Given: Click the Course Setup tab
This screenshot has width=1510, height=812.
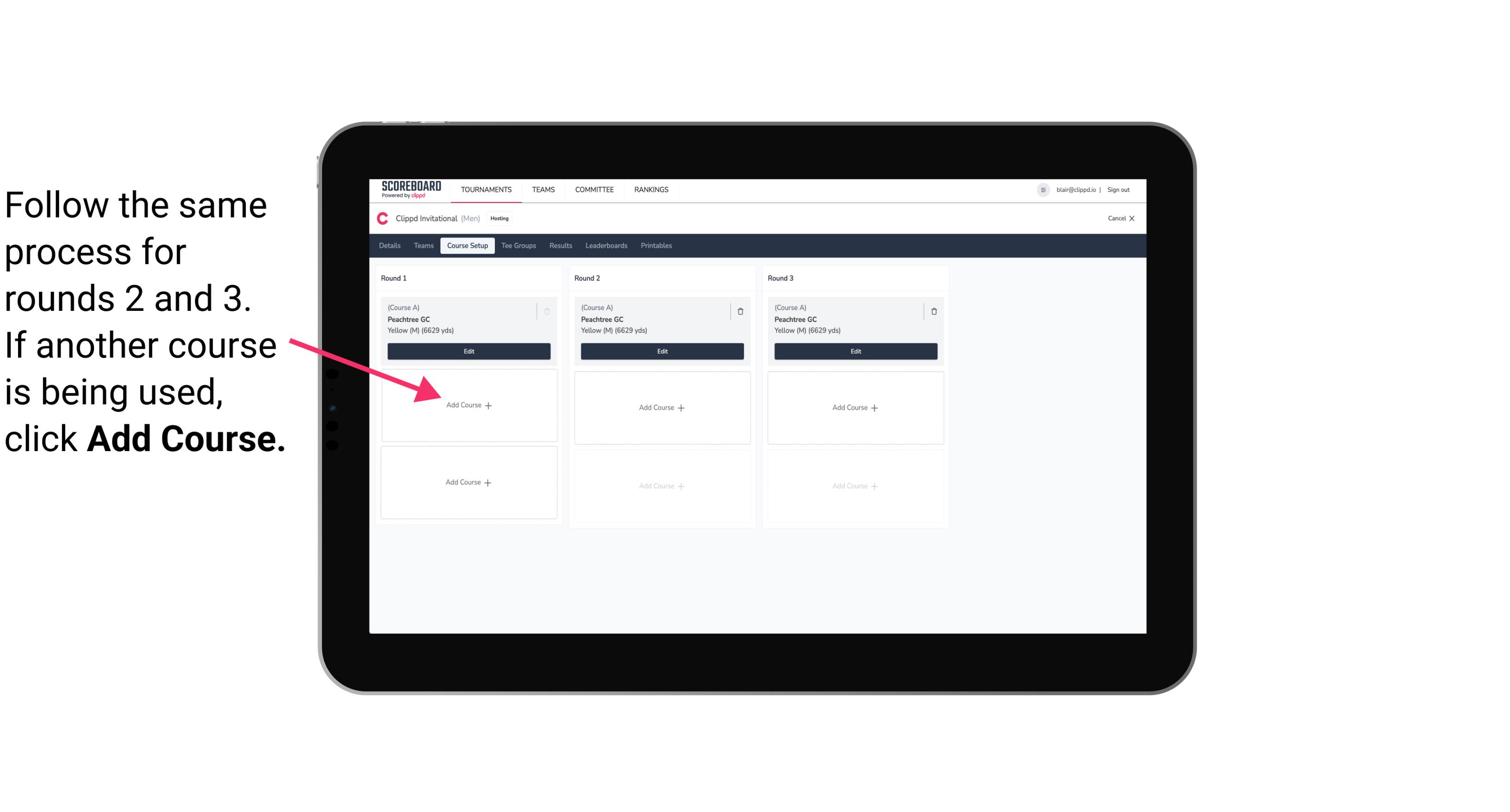Looking at the screenshot, I should click(467, 246).
